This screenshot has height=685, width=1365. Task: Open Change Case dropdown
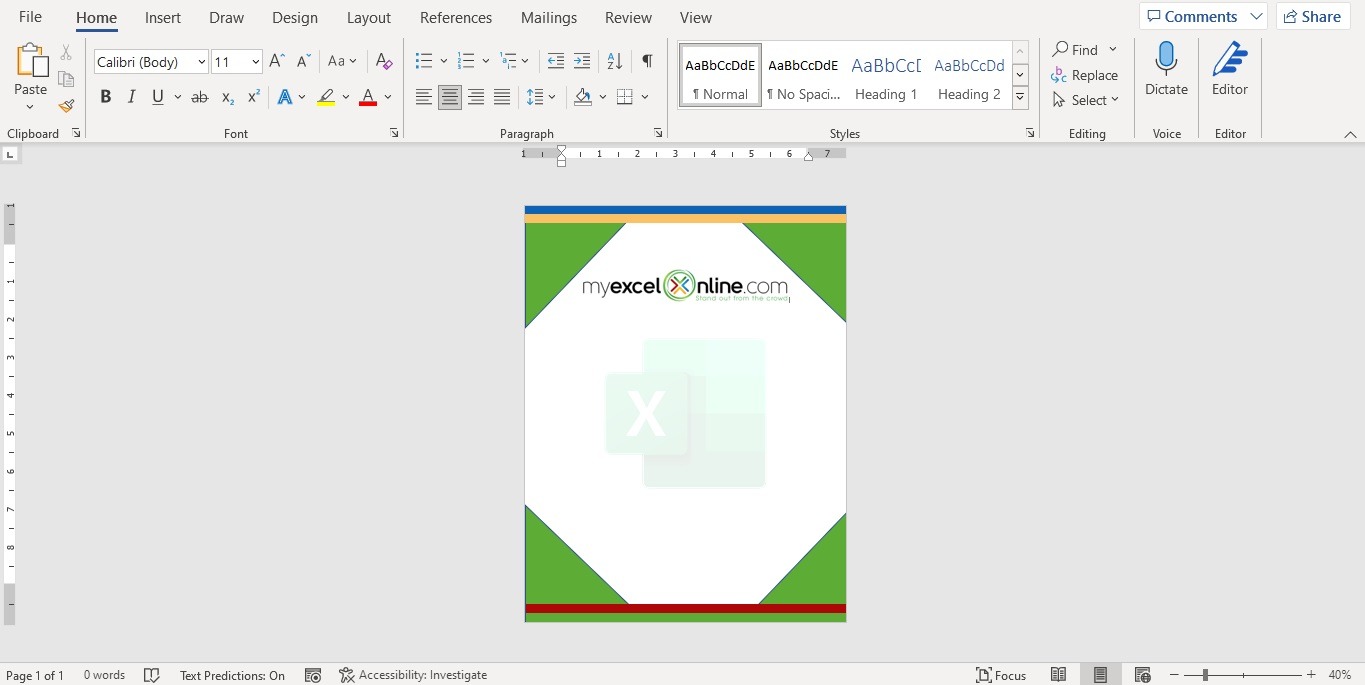click(x=342, y=62)
